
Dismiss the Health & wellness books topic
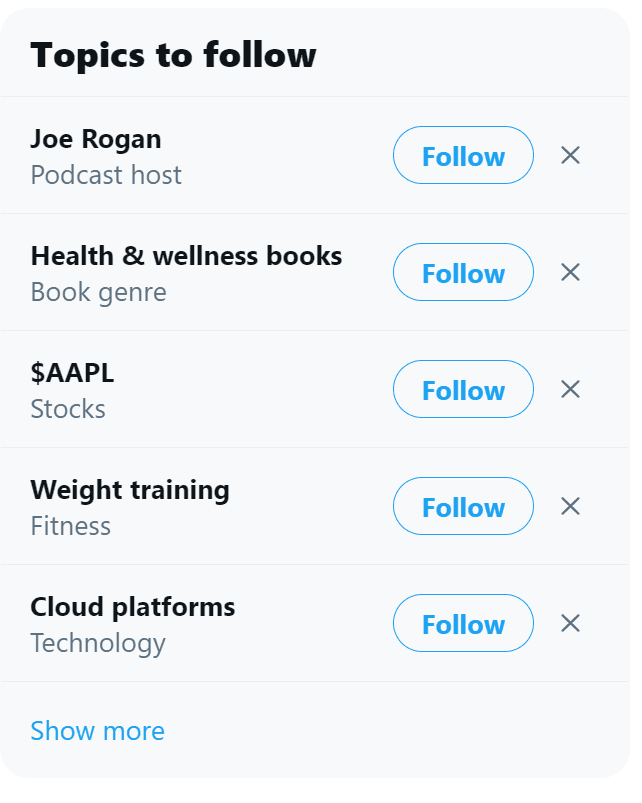tap(570, 272)
